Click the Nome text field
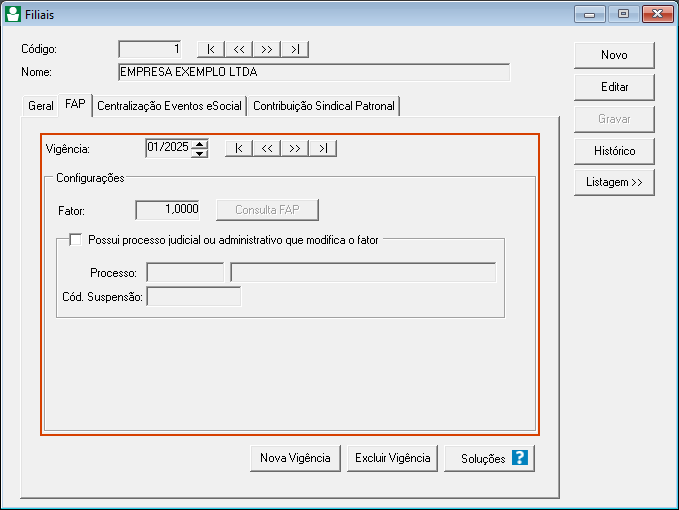 (313, 72)
